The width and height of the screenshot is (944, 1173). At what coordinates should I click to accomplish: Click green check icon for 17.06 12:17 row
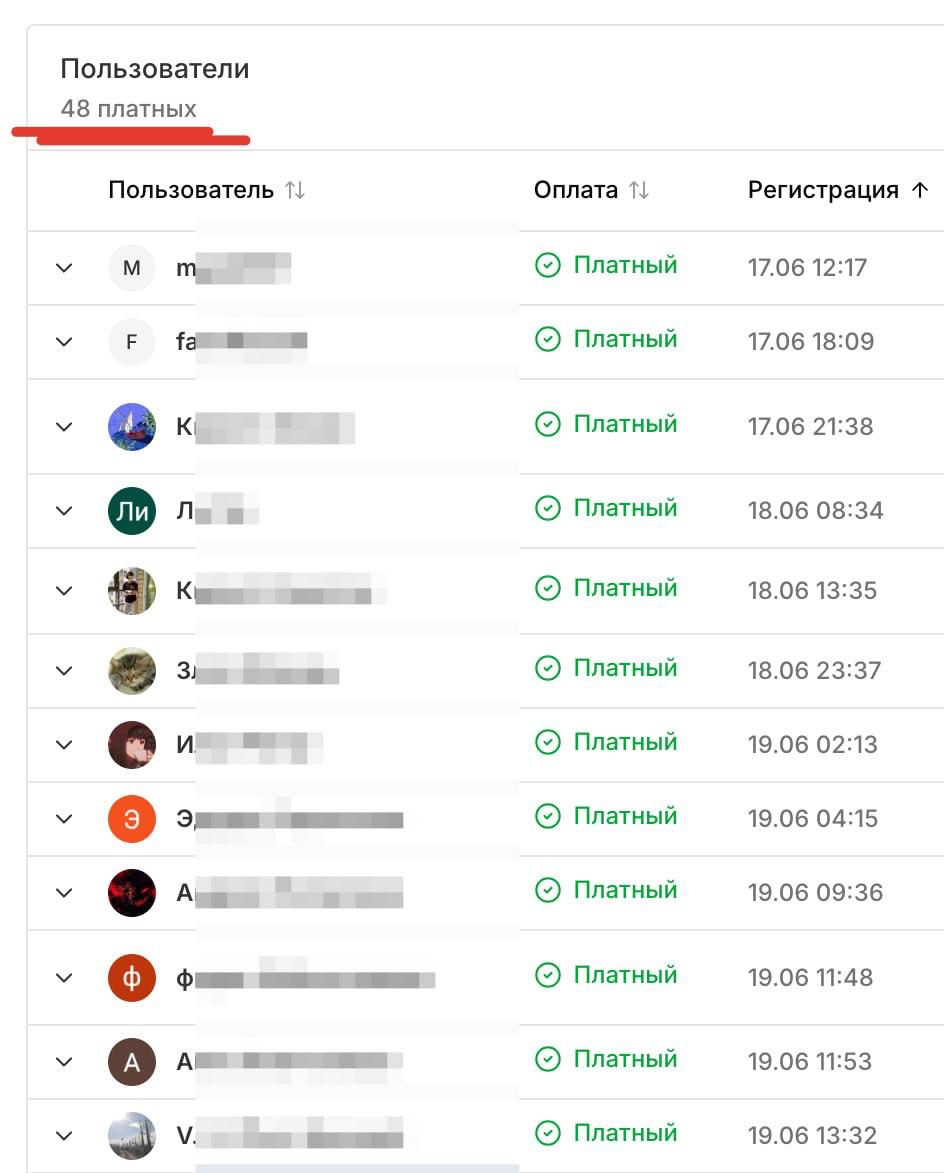[548, 265]
